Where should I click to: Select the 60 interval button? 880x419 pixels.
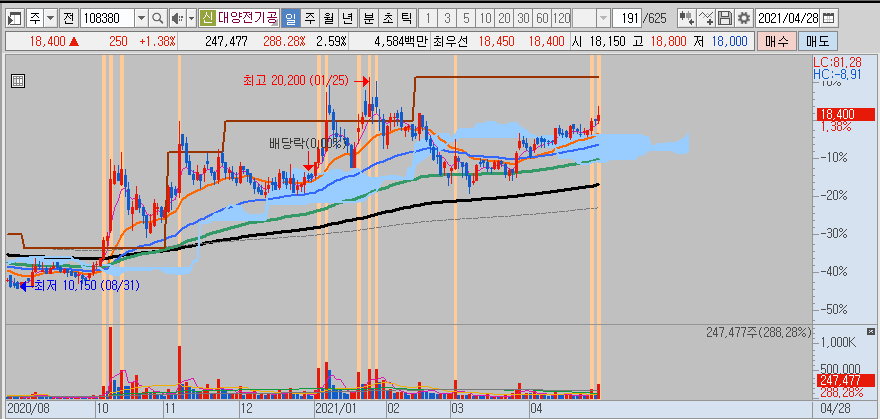[541, 18]
